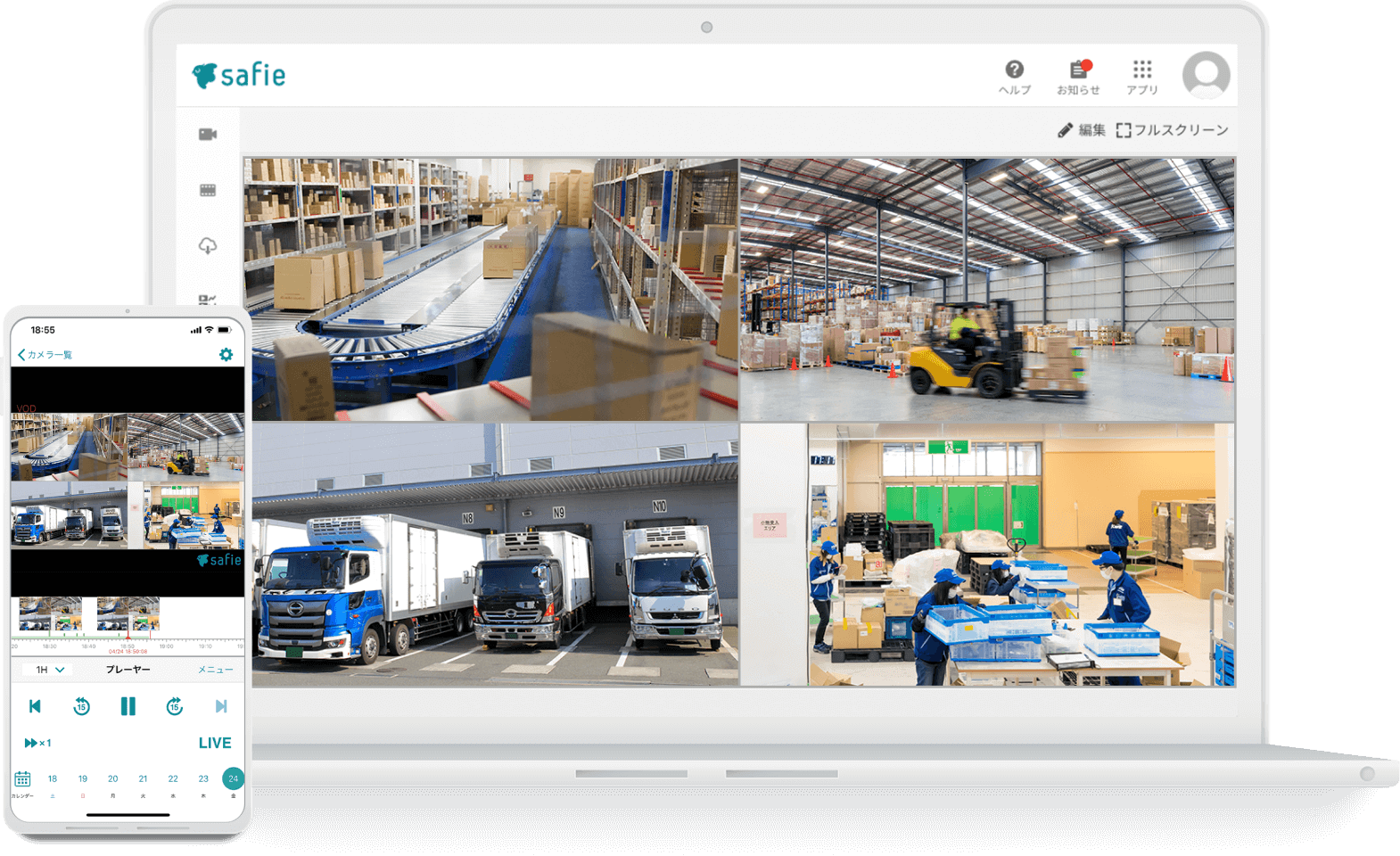Screen dimensions: 1400x856
Task: Pause the video playback on phone
Action: [x=128, y=706]
